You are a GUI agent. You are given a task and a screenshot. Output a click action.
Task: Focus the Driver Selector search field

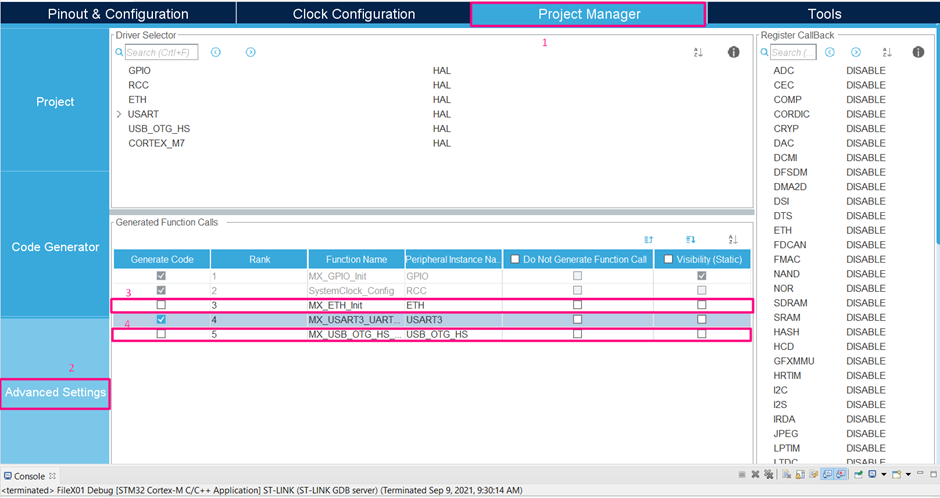pos(161,52)
